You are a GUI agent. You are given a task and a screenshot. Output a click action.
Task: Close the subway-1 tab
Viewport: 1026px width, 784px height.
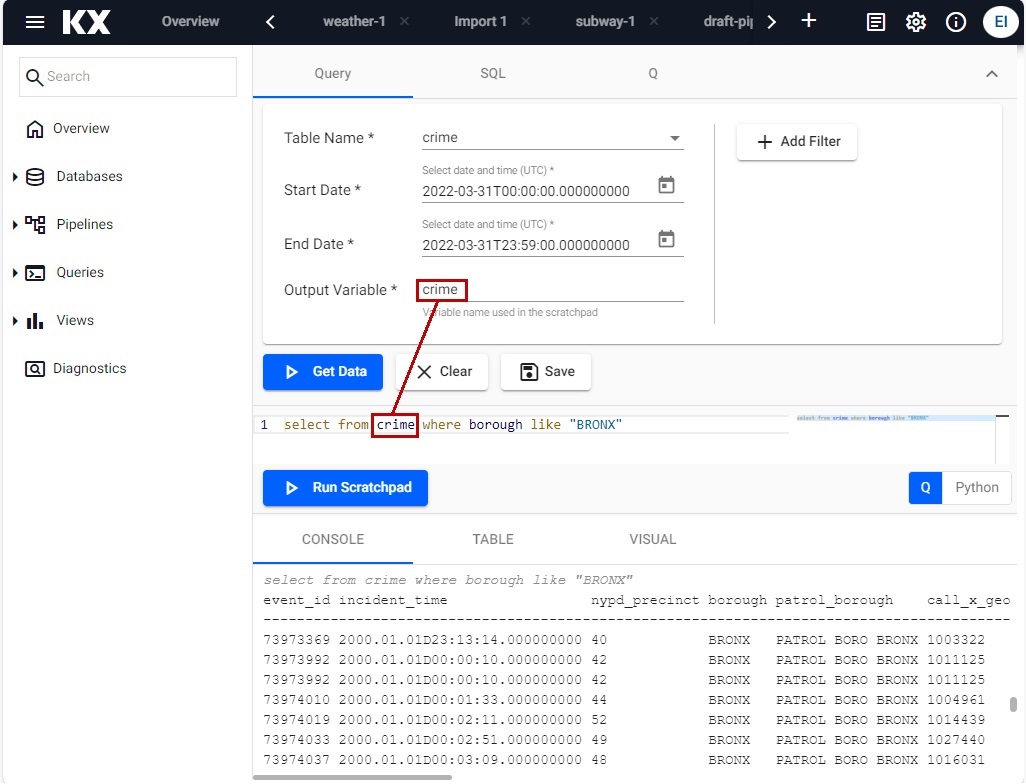(x=654, y=22)
